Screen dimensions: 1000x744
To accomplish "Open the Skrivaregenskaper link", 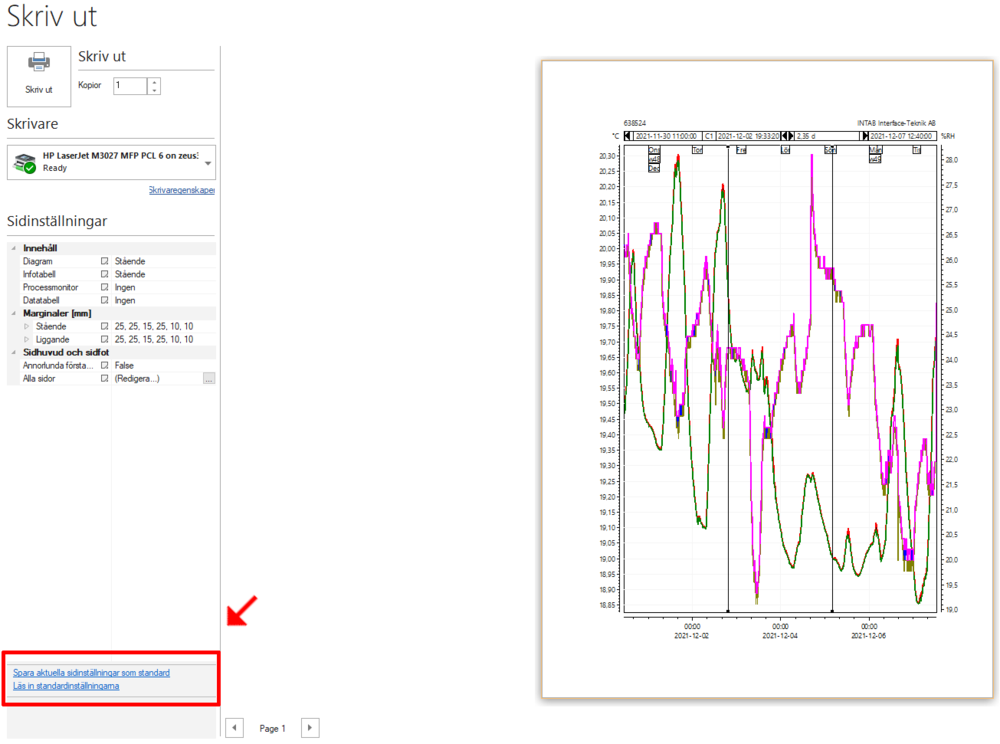I will click(182, 190).
